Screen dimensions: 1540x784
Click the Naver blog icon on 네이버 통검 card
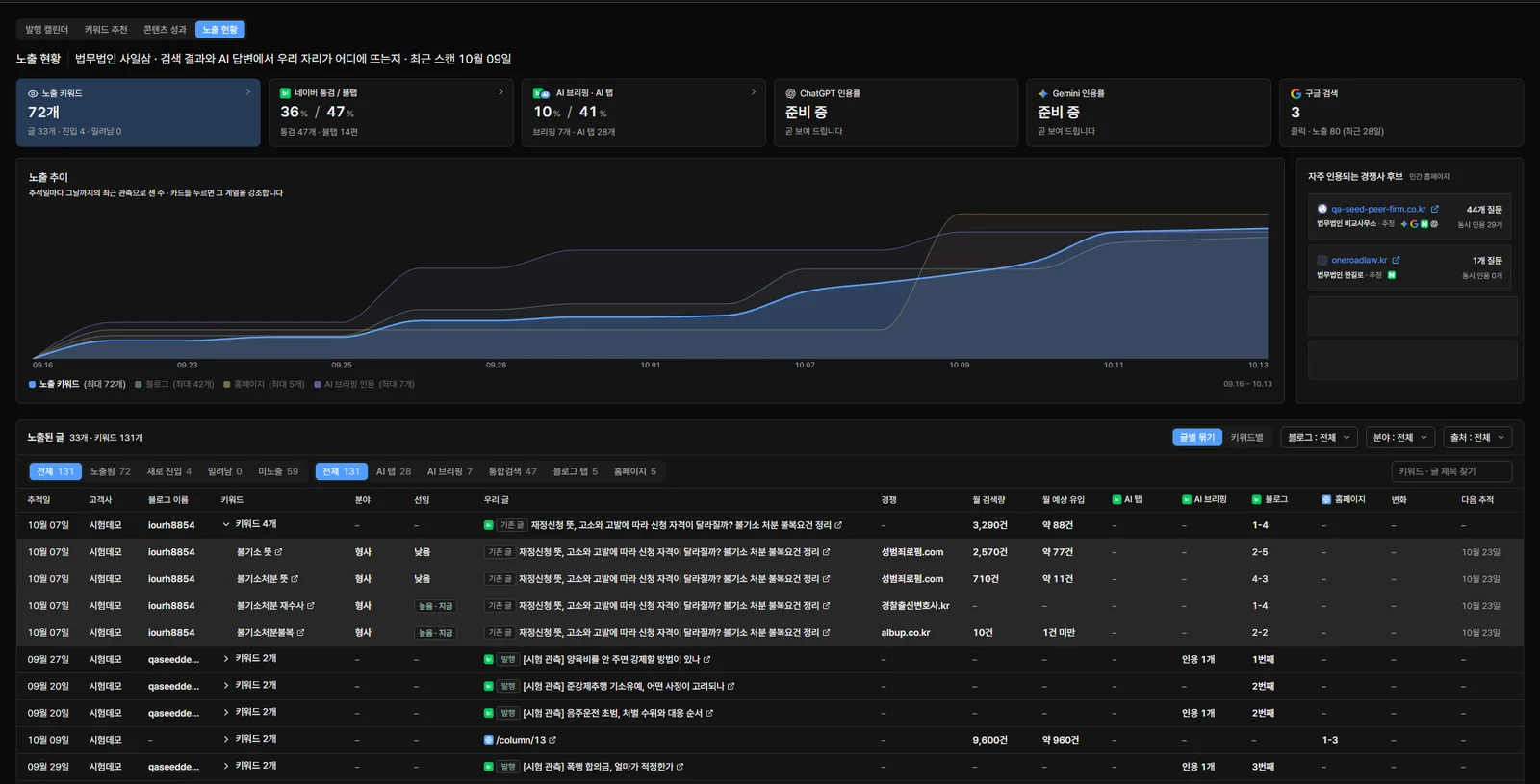[x=285, y=93]
